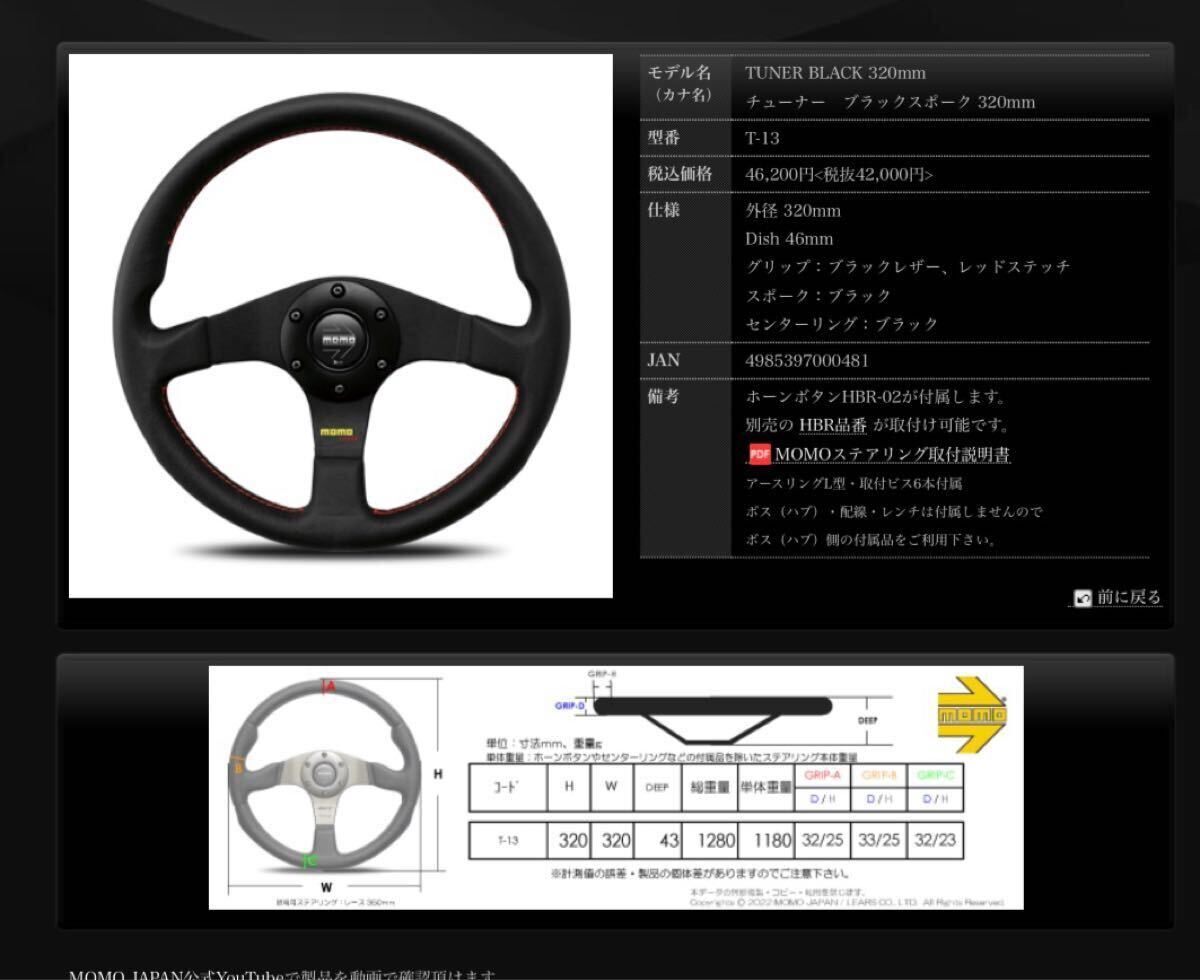Click the 税込価格 row label
1200x980 pixels.
tap(680, 174)
